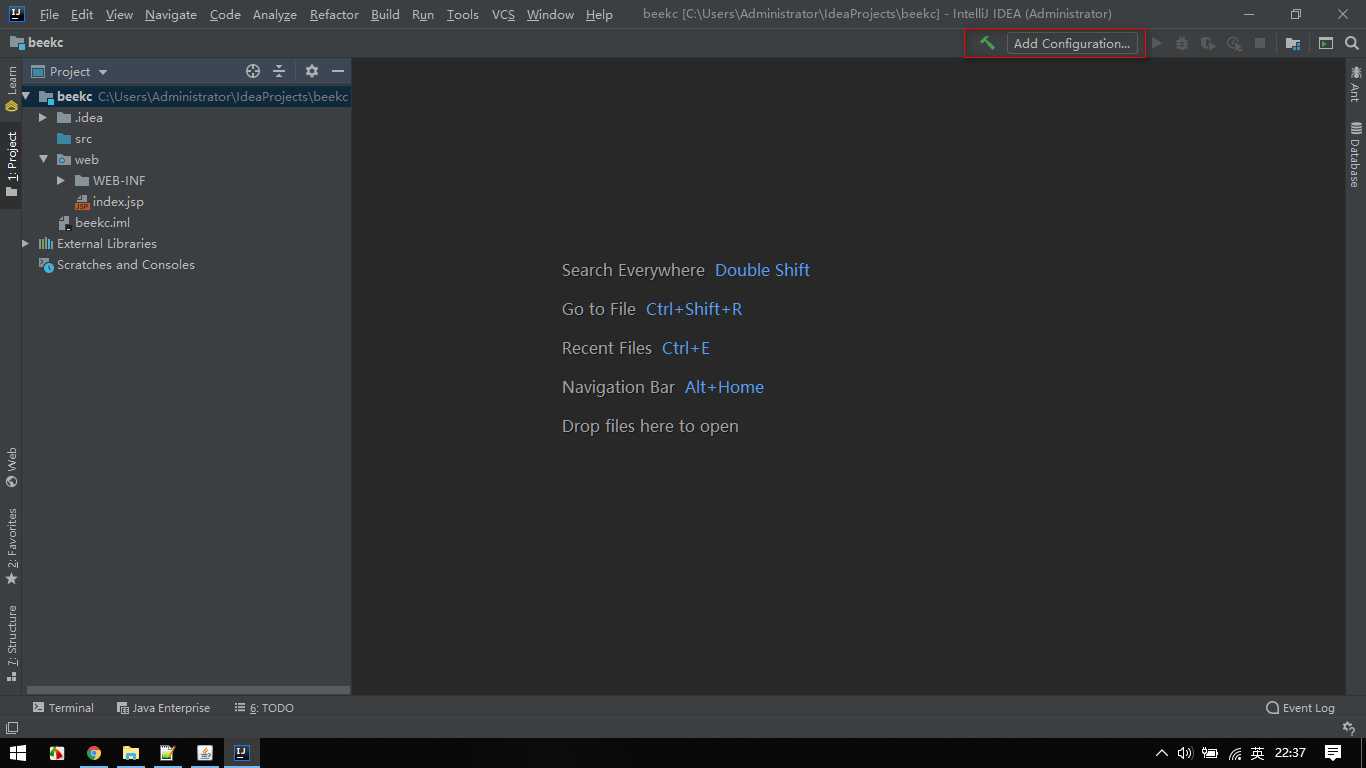Click the green Build Project hammer icon

(987, 43)
